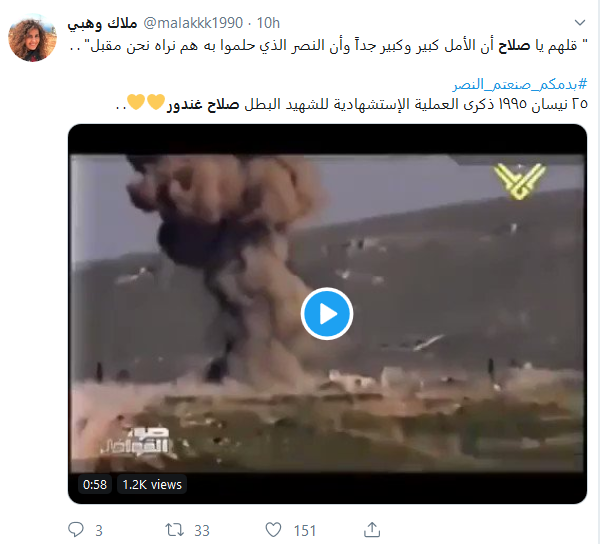Click the explosion video thumbnail
The height and width of the screenshot is (544, 600).
pyautogui.click(x=327, y=314)
